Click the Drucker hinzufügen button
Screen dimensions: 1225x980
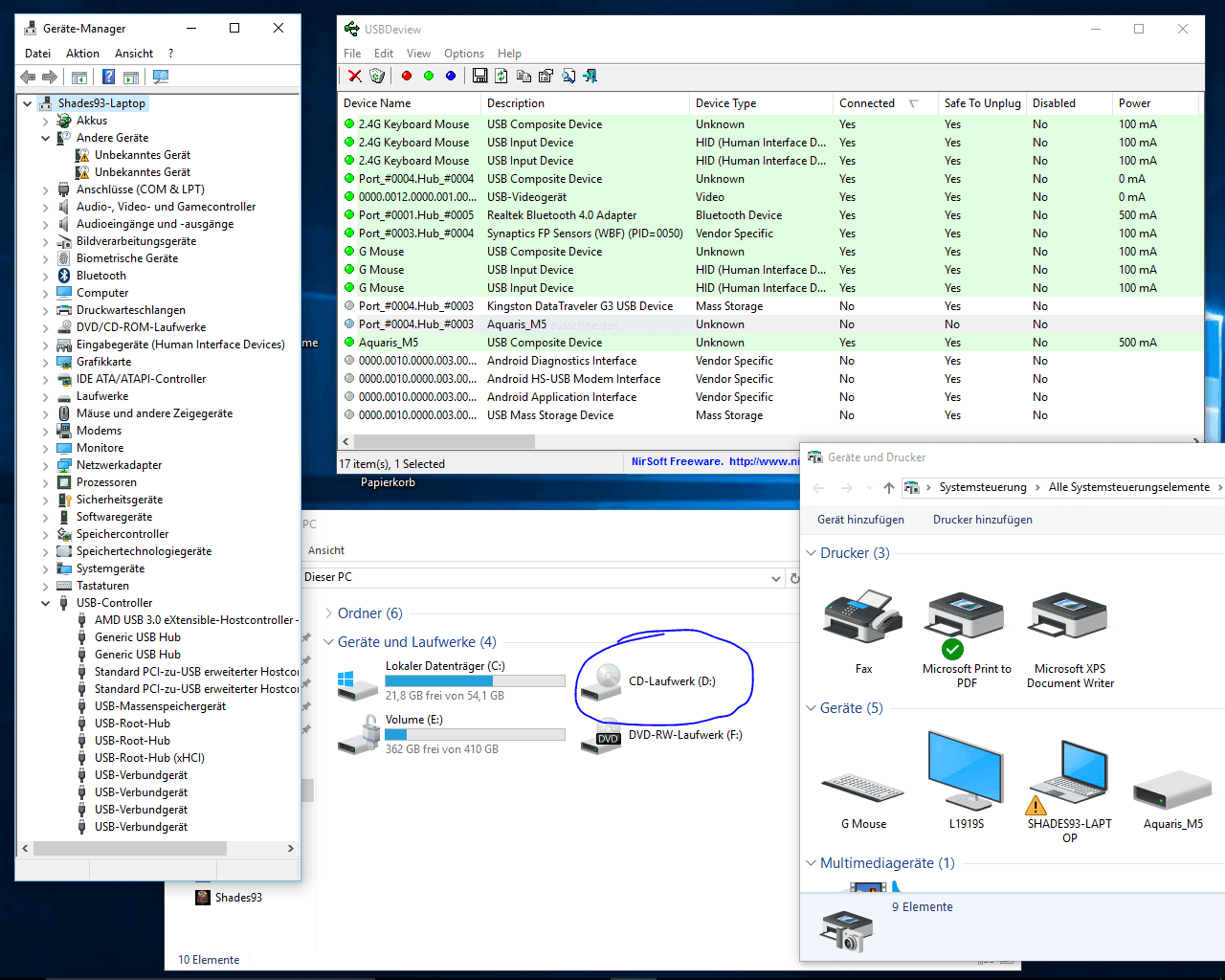coord(983,520)
